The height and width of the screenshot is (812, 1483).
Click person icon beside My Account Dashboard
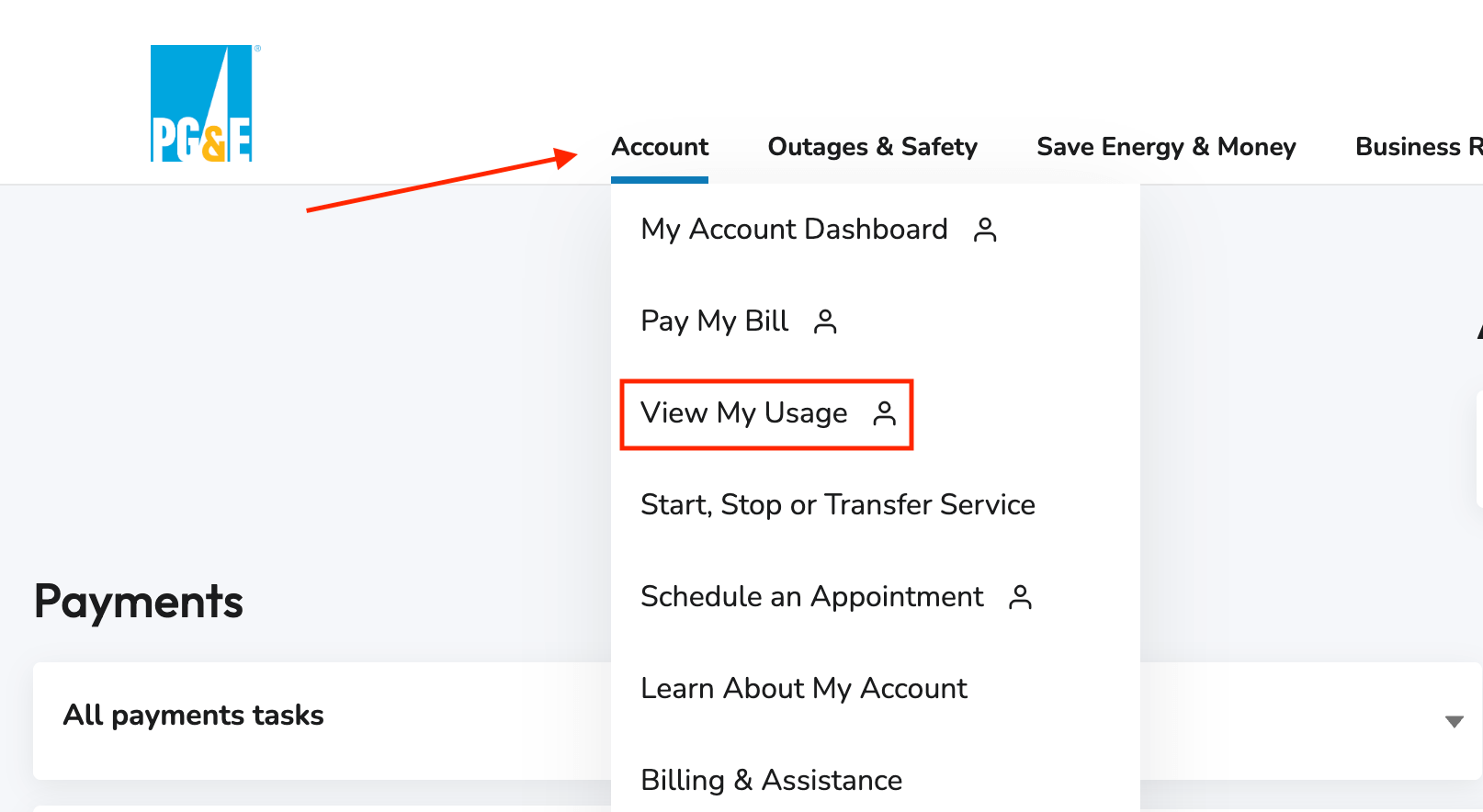pyautogui.click(x=985, y=230)
